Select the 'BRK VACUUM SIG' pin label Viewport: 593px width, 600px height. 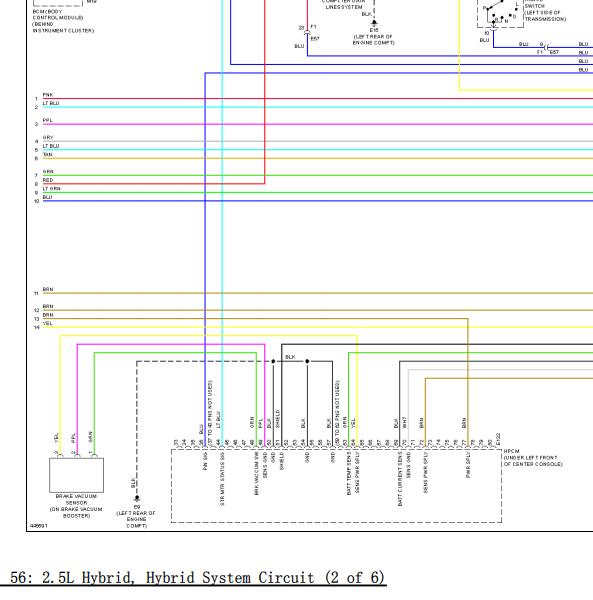[x=256, y=474]
